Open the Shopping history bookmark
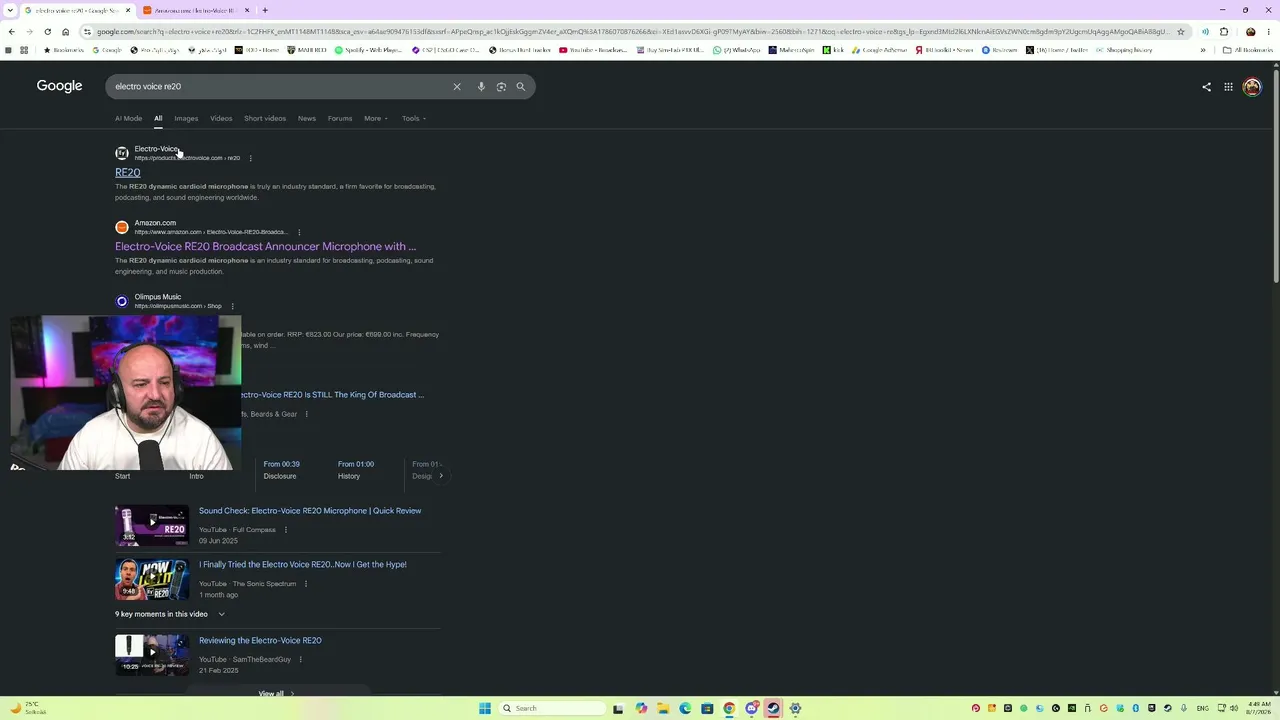Viewport: 1280px width, 720px height. coord(1124,50)
